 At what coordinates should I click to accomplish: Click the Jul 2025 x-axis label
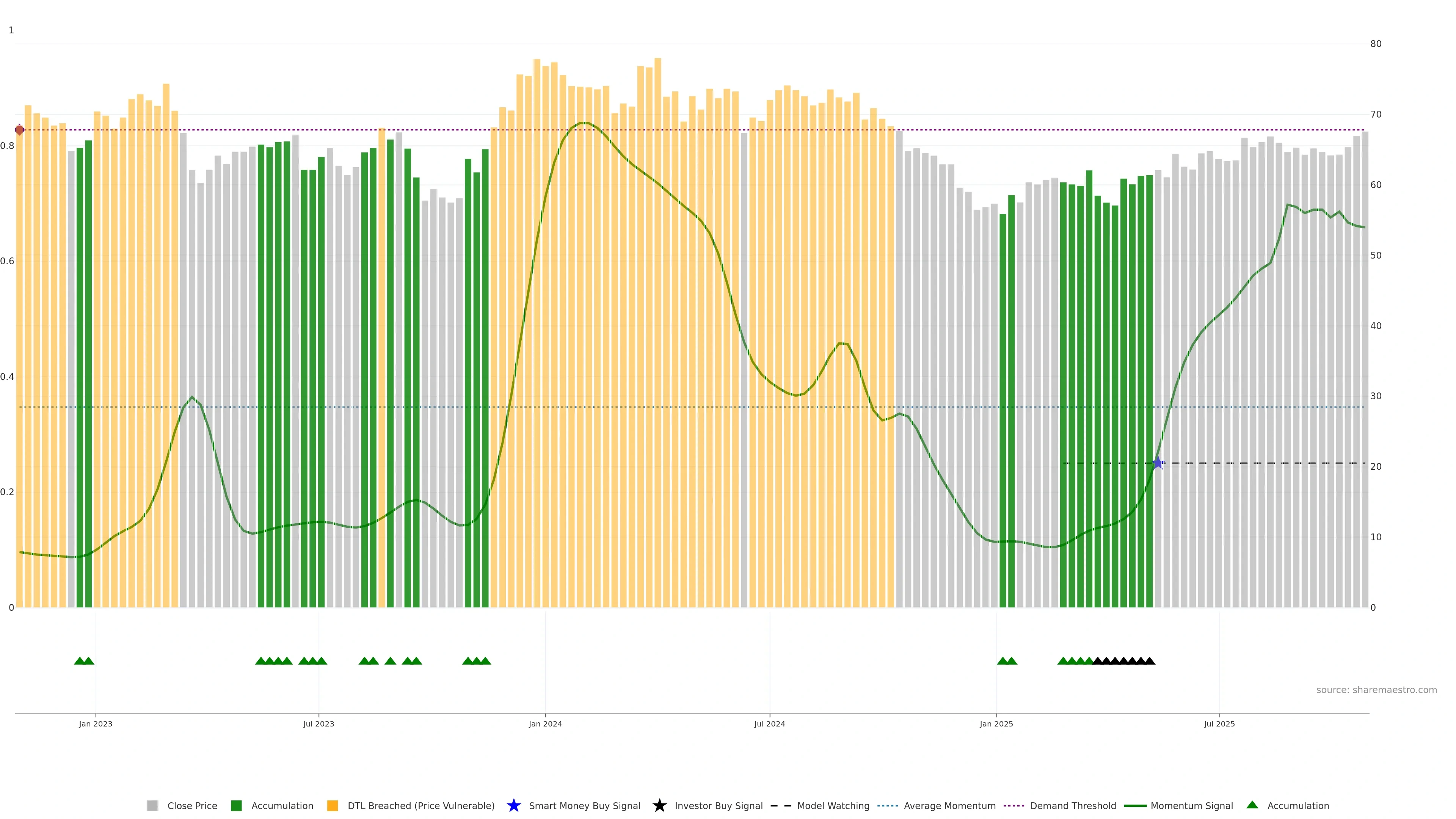[x=1219, y=723]
